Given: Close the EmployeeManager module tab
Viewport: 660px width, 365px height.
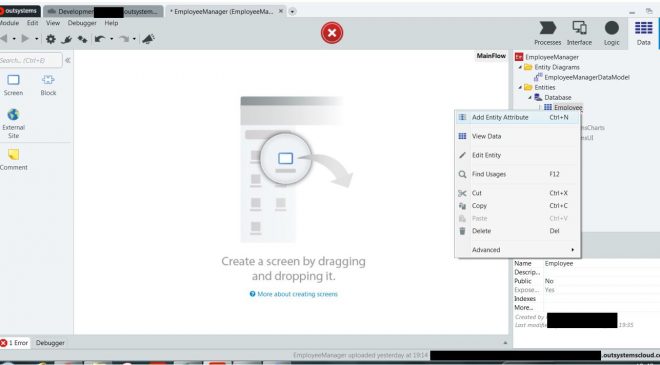Looking at the screenshot, I should click(281, 11).
